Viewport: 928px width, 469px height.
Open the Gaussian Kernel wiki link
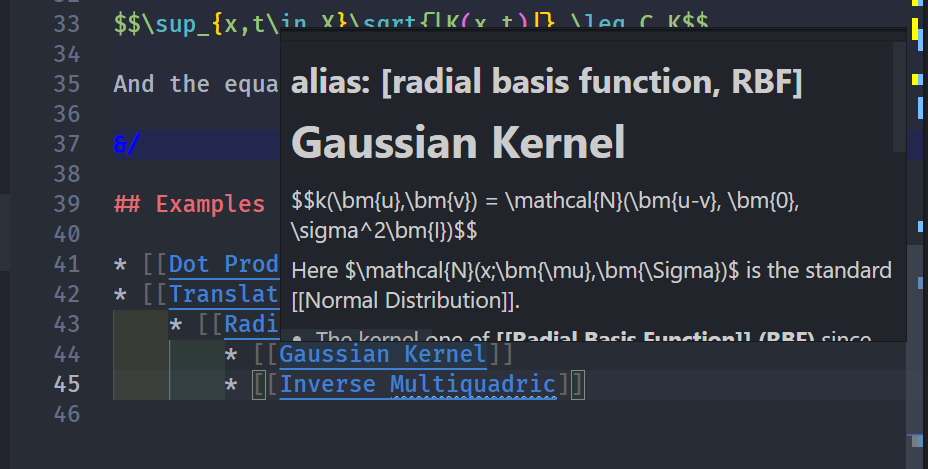point(383,354)
